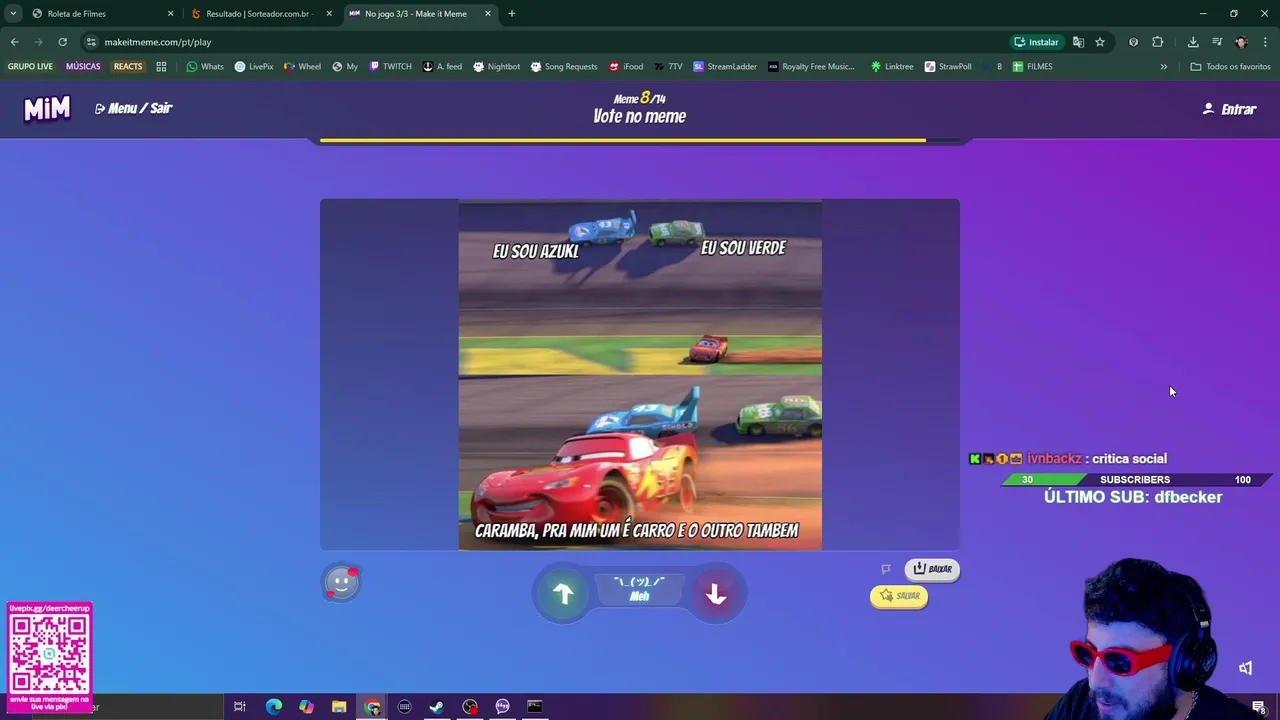Click the yellow voting timer bar
This screenshot has width=1280, height=720.
click(x=623, y=141)
